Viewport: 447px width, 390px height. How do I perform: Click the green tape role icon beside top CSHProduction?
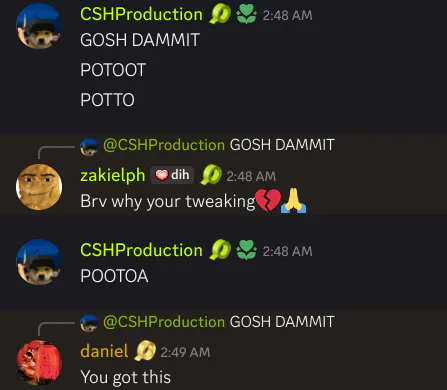coord(220,15)
